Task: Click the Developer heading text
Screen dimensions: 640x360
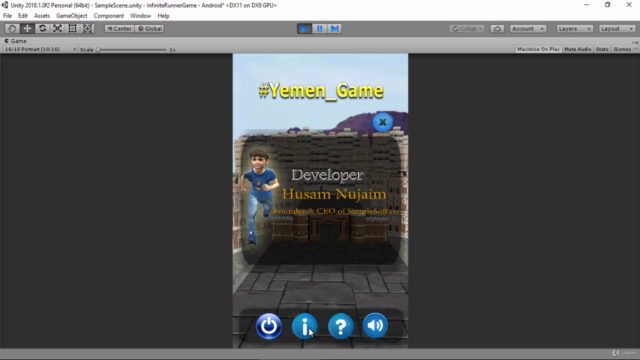Action: [x=327, y=175]
